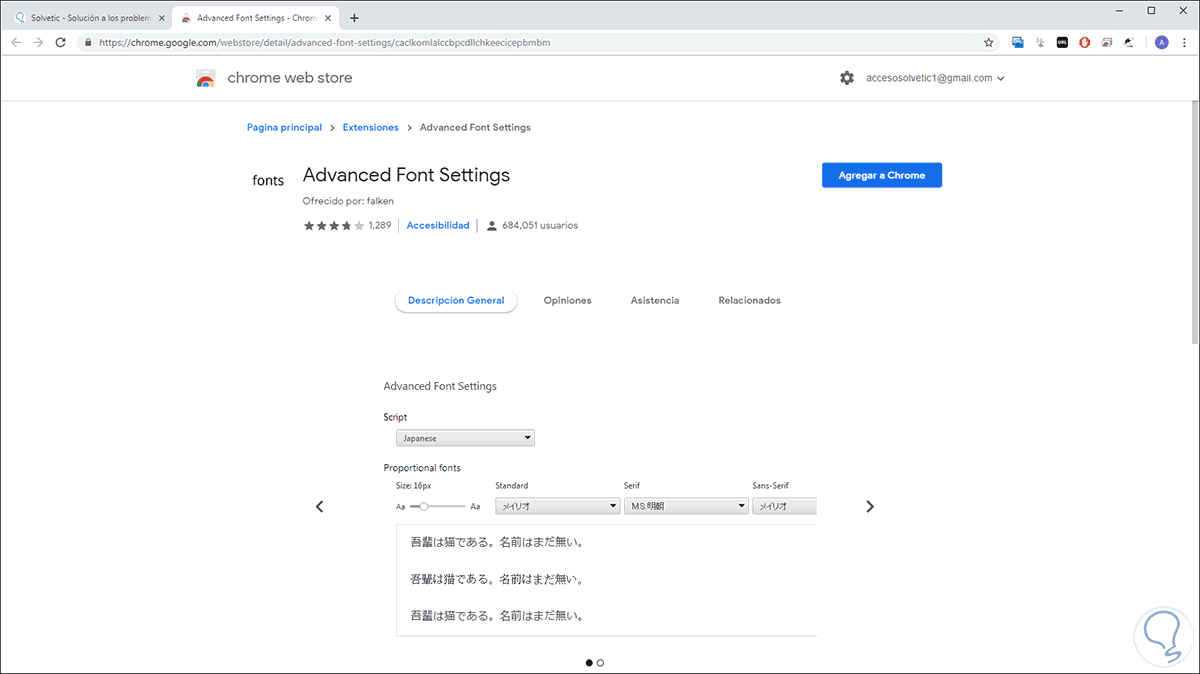Open the Chrome three-dot menu

point(1184,43)
